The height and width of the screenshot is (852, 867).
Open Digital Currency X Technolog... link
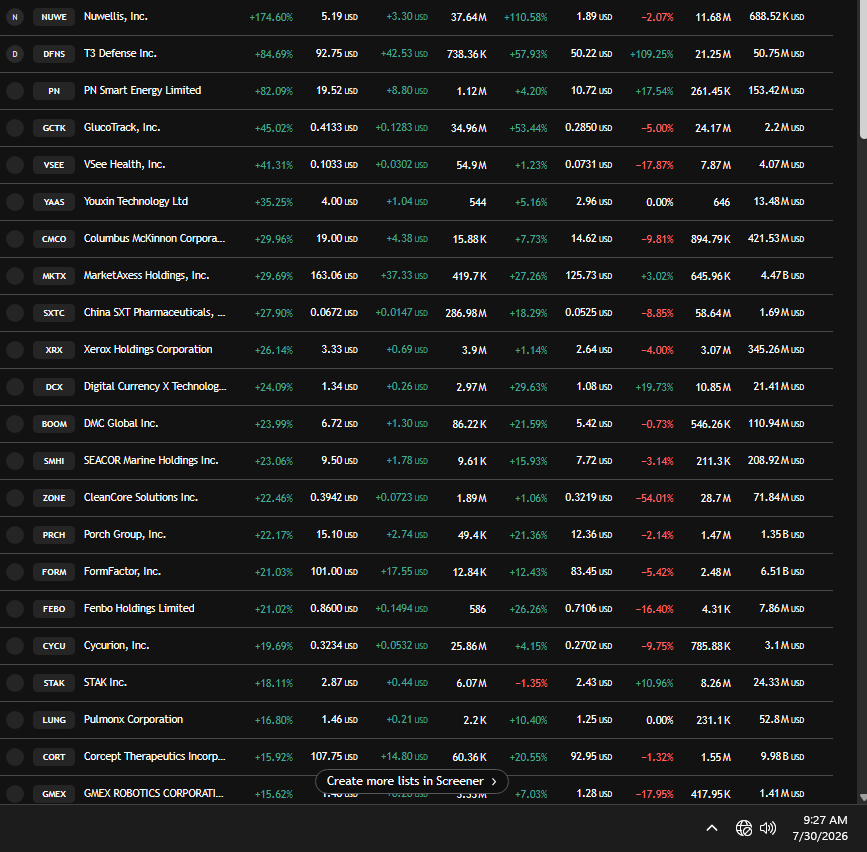point(155,386)
